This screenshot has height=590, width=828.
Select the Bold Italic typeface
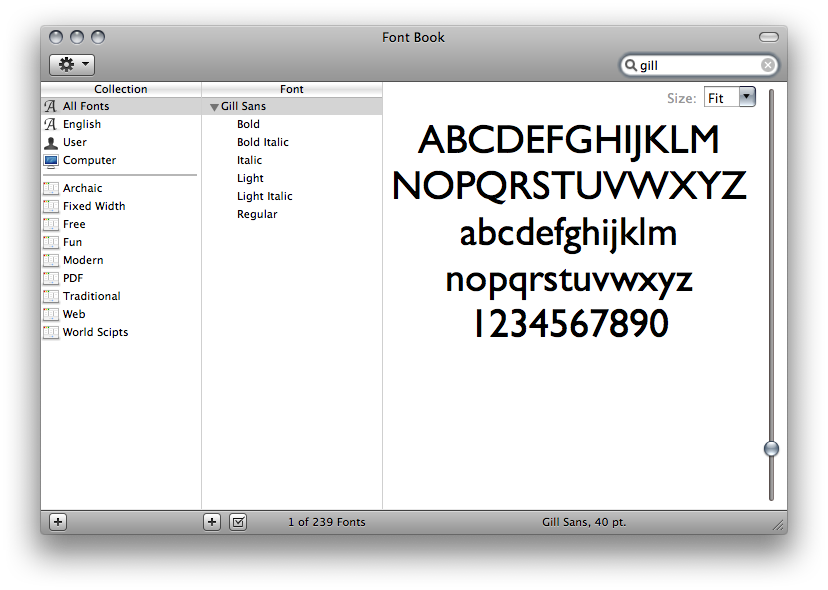262,142
